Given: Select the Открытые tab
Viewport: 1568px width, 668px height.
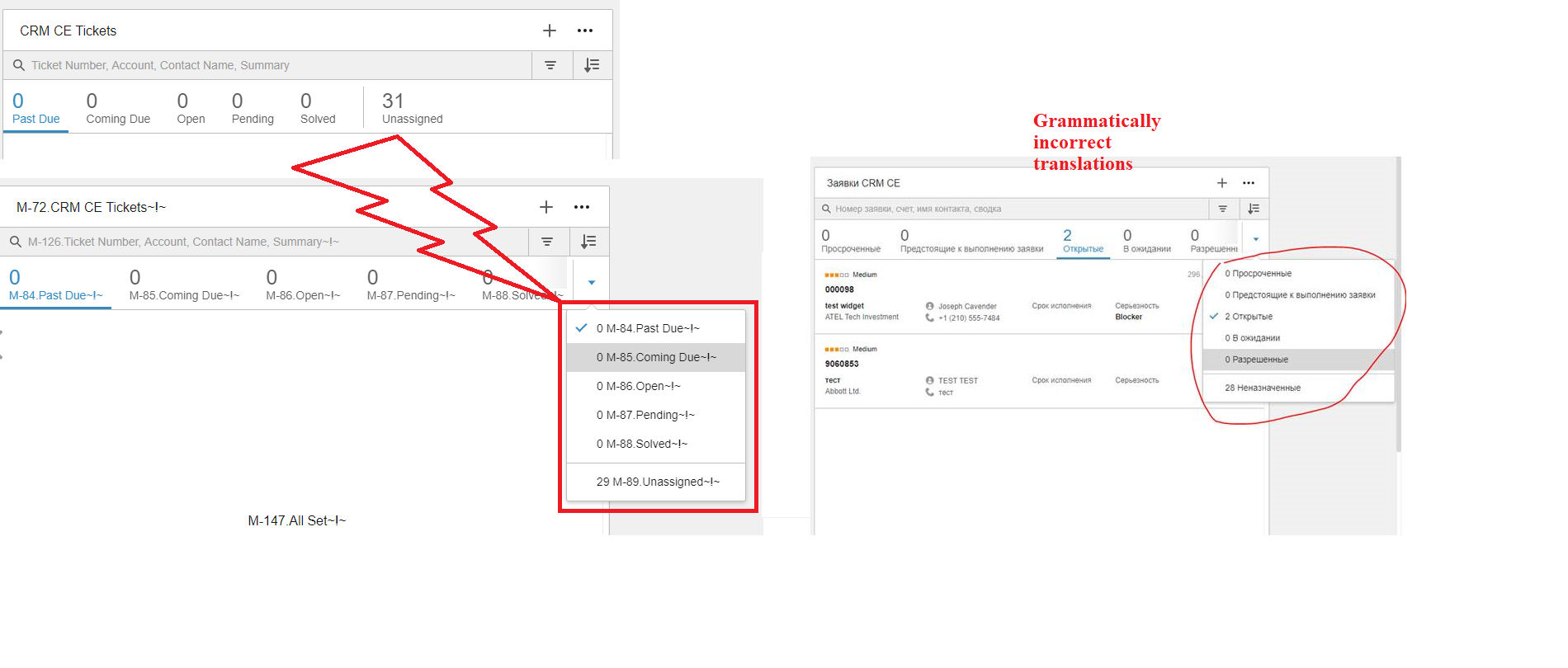Looking at the screenshot, I should pos(1083,242).
